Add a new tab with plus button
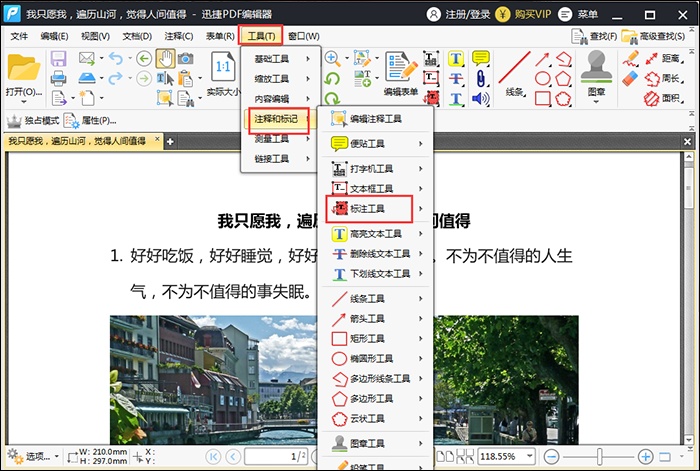This screenshot has width=700, height=471. pos(170,142)
